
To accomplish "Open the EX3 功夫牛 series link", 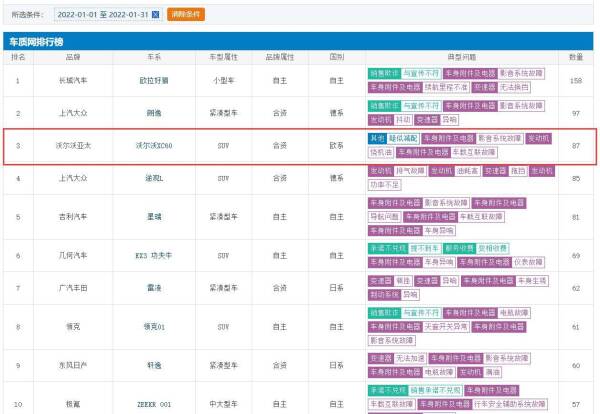I will [x=154, y=255].
